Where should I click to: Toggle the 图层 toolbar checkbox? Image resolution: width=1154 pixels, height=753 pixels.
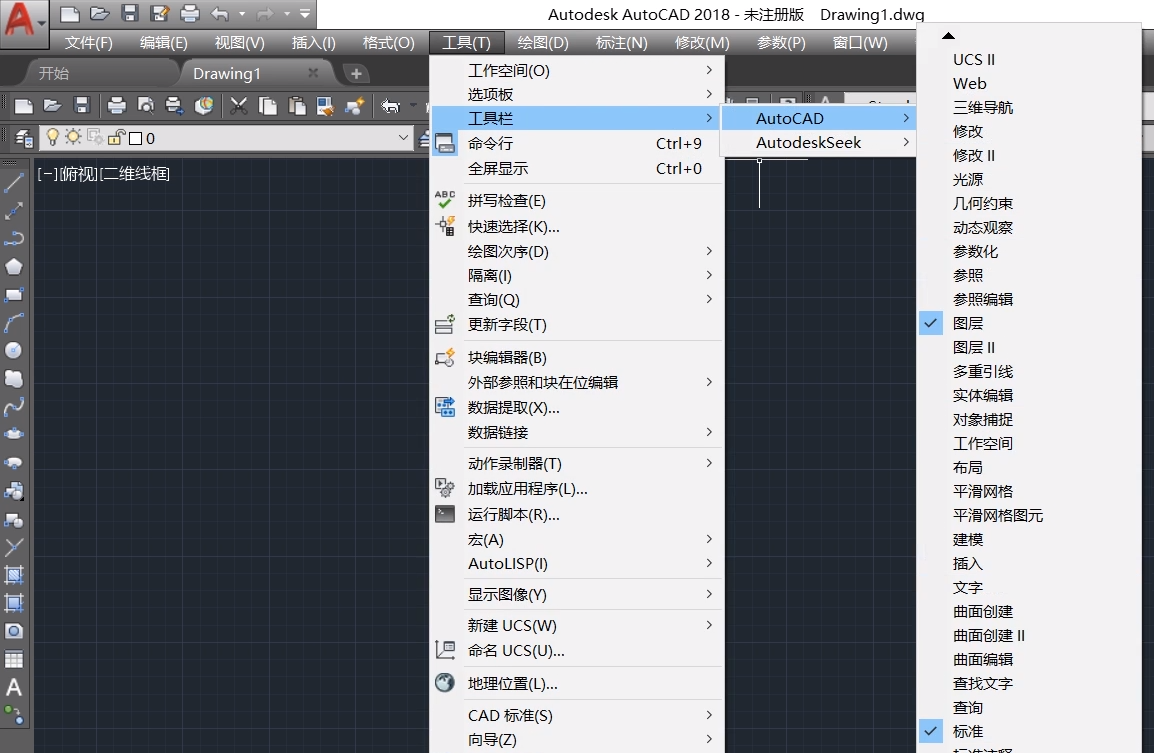pyautogui.click(x=931, y=323)
